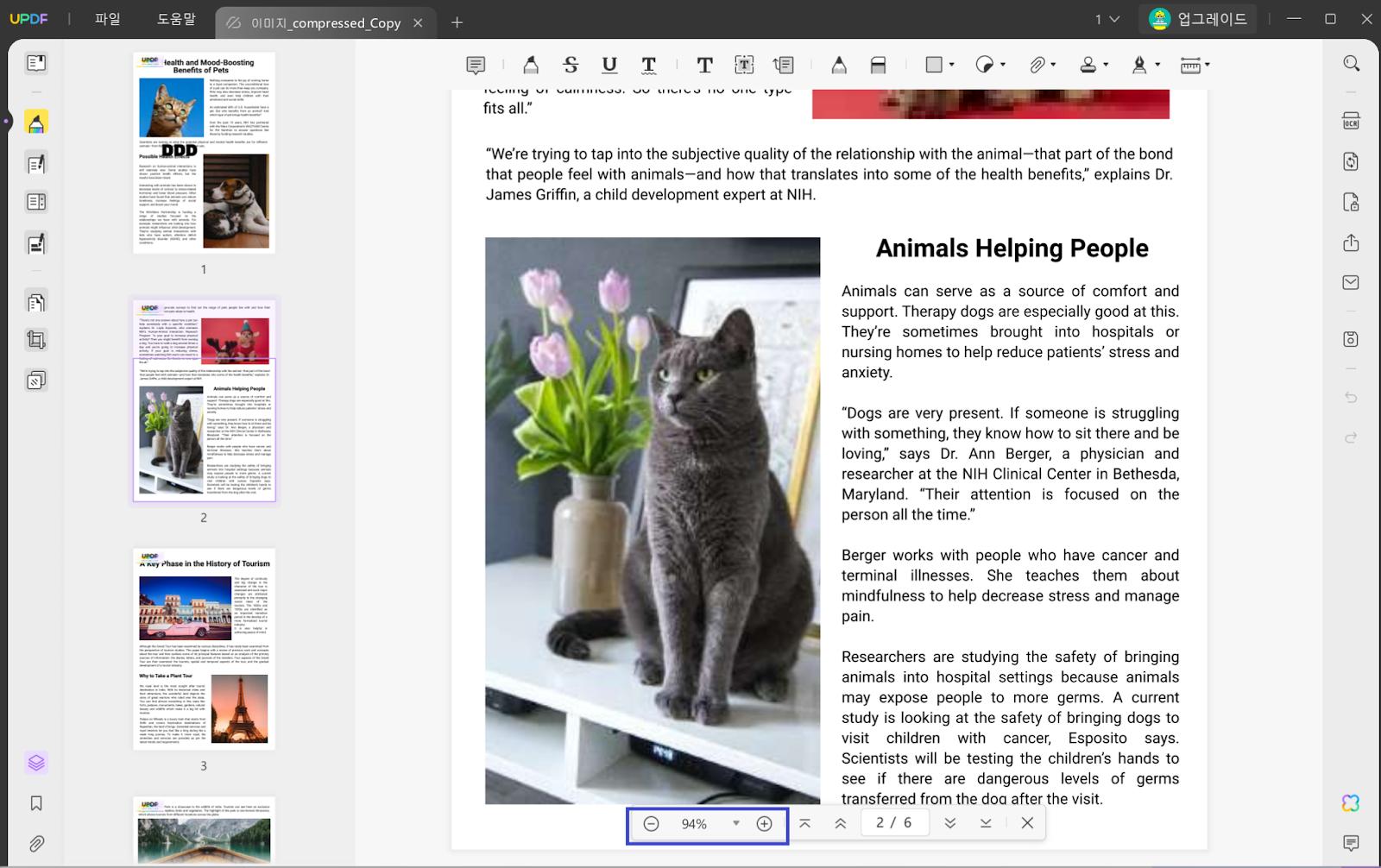The height and width of the screenshot is (868, 1381).
Task: Select the Text Callout tool
Action: (784, 65)
